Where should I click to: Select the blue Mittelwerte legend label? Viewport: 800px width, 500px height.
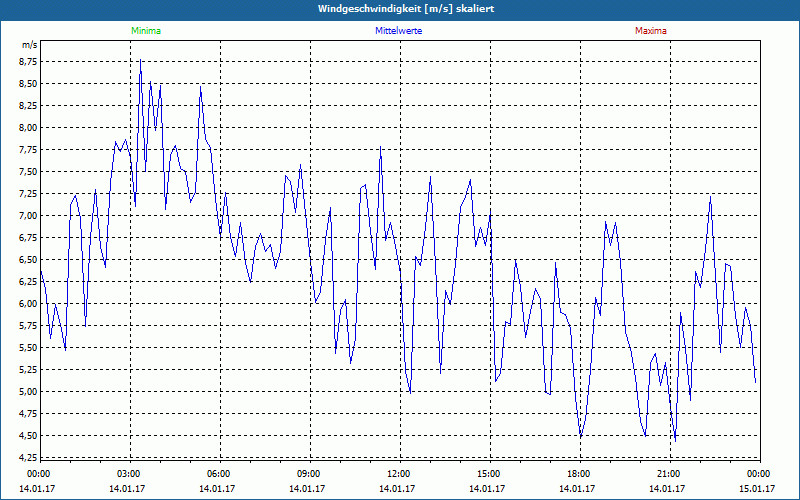pos(398,31)
